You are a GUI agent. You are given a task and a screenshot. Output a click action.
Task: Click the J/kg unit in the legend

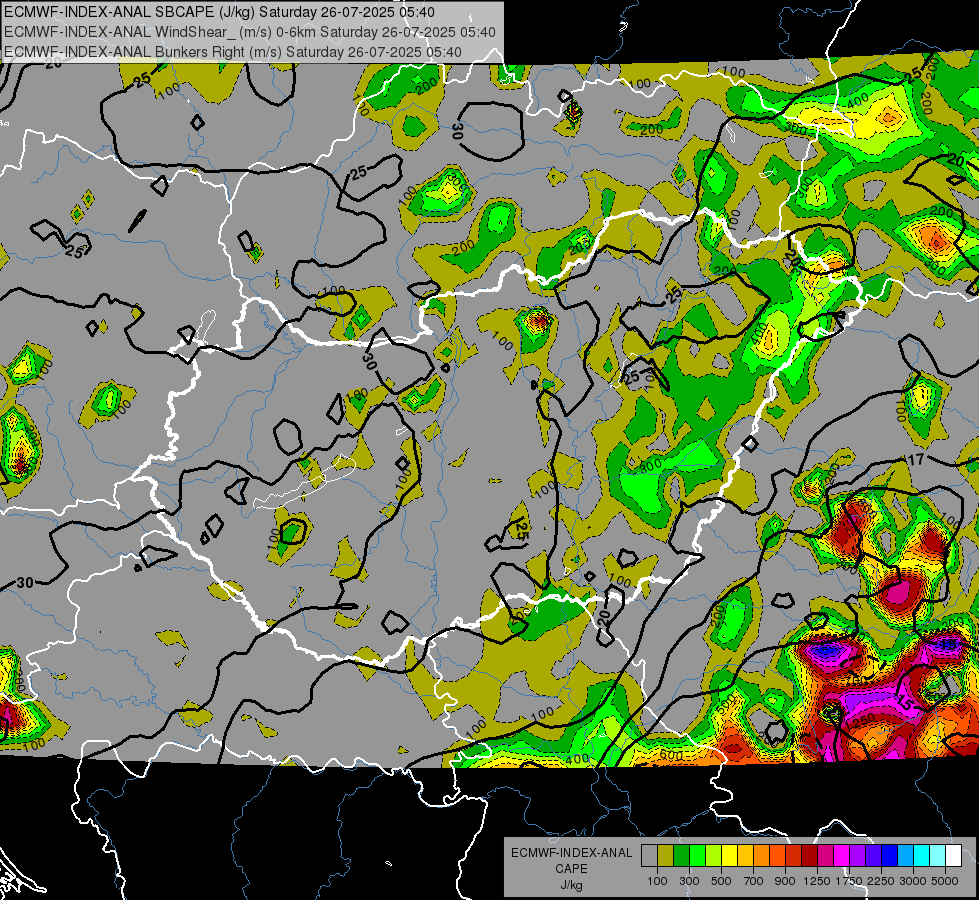pyautogui.click(x=571, y=885)
